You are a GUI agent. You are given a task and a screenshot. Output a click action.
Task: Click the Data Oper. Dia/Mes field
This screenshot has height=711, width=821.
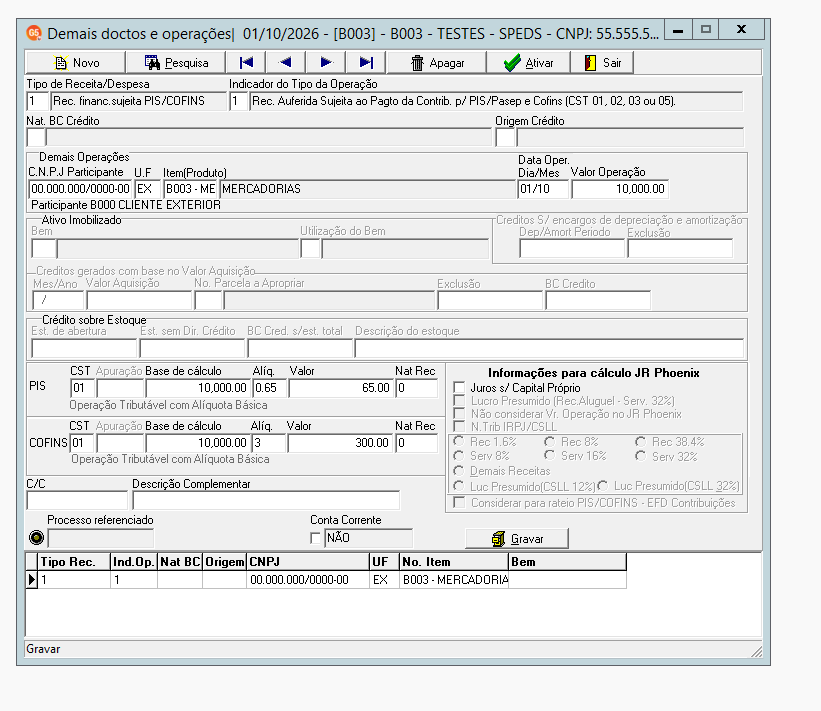click(543, 189)
